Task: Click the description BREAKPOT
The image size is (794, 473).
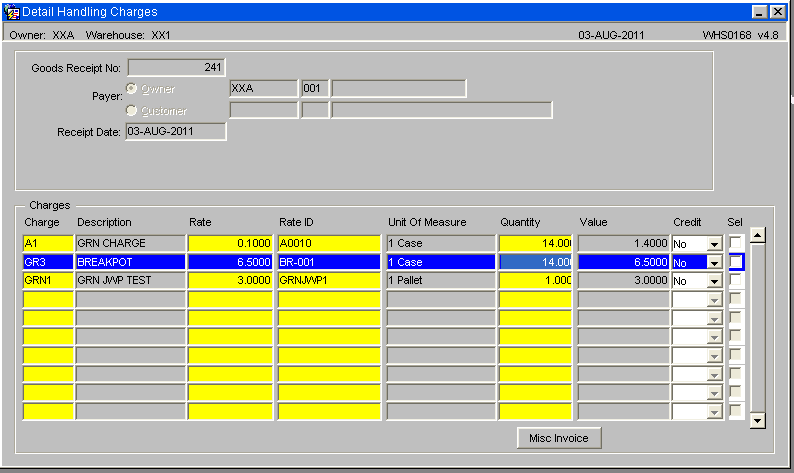Action: [x=131, y=262]
